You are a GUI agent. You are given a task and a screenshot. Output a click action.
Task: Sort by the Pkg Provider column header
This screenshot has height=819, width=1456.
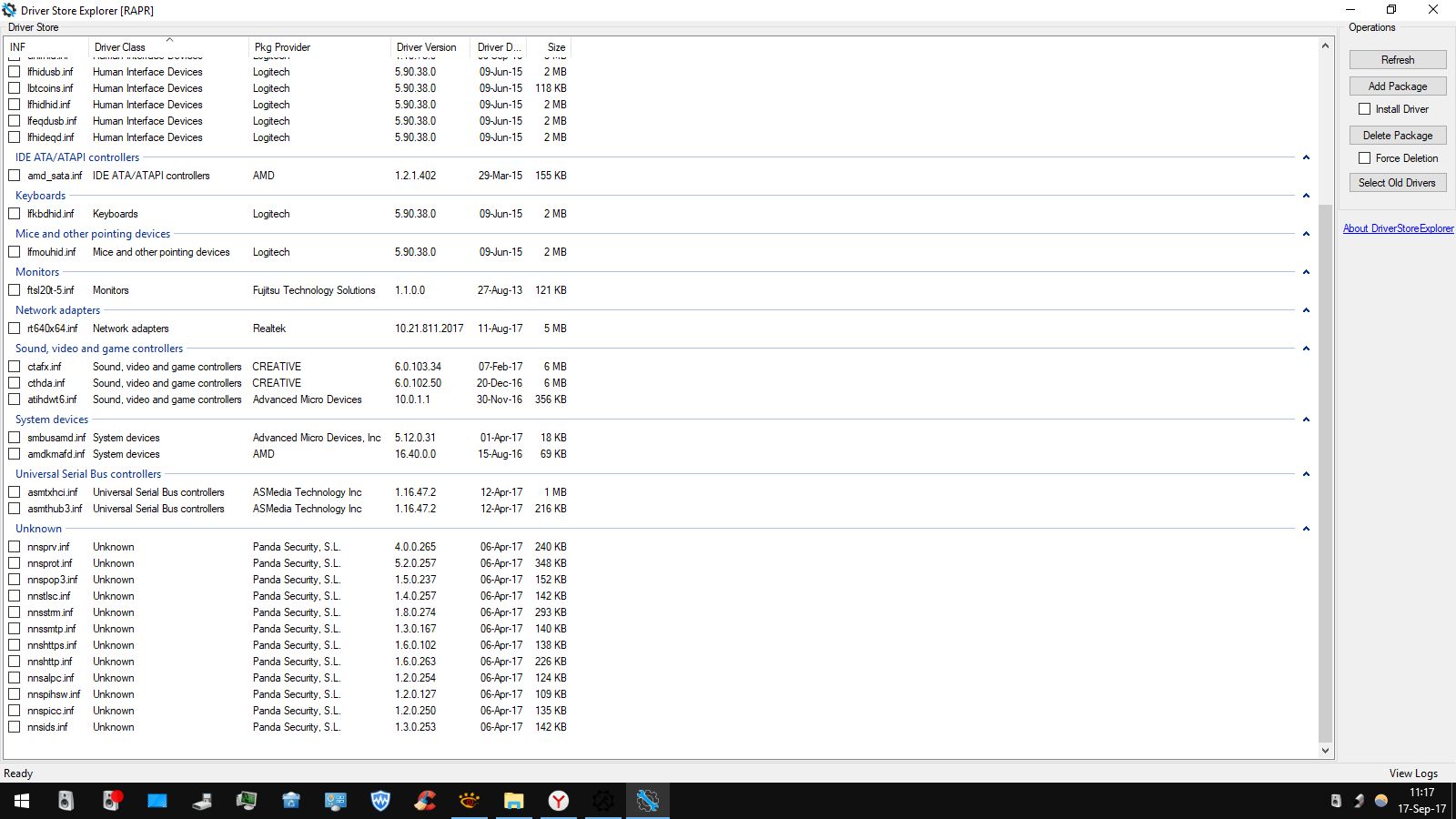click(319, 47)
